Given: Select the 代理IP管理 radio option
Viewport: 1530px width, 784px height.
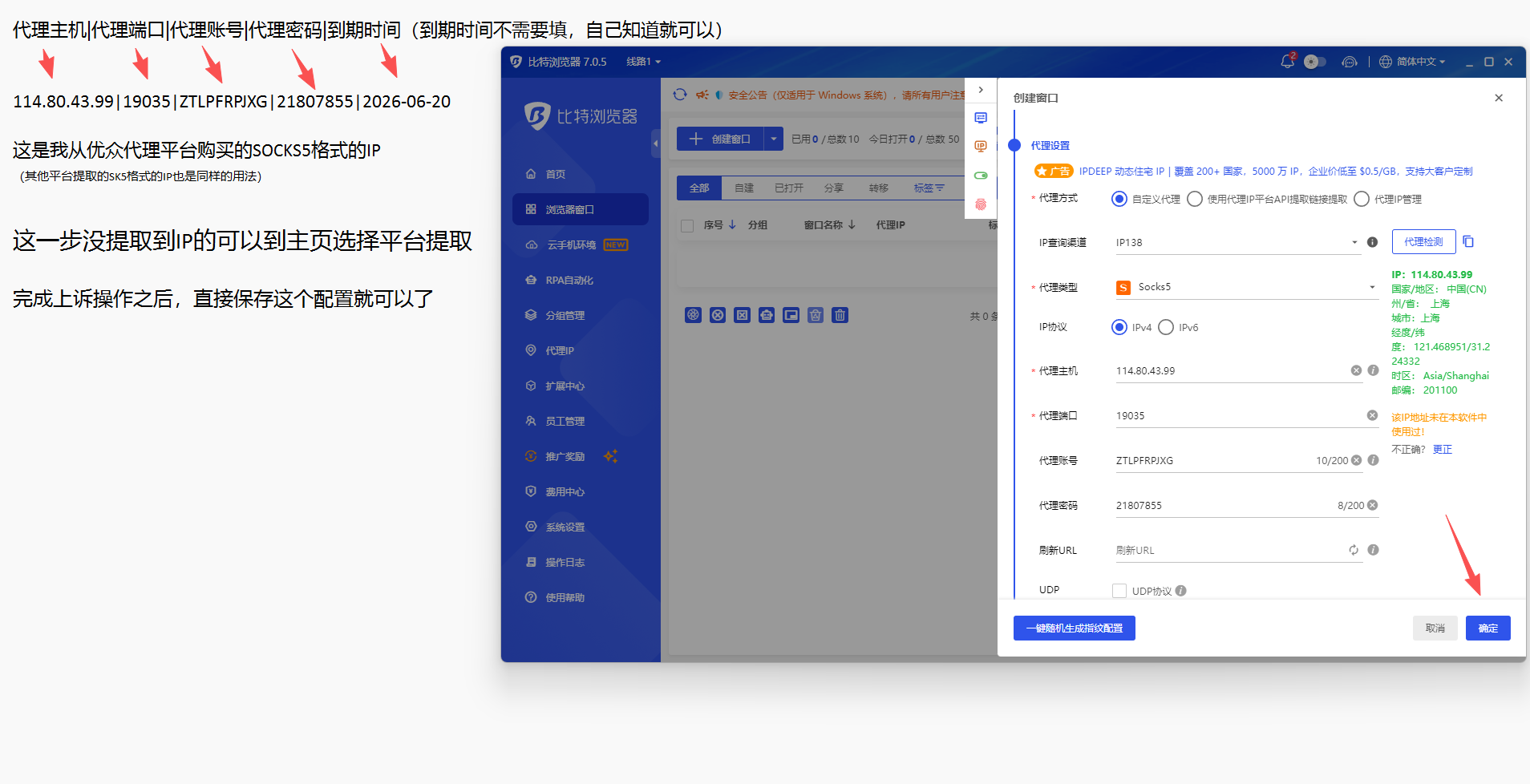Looking at the screenshot, I should (1362, 199).
